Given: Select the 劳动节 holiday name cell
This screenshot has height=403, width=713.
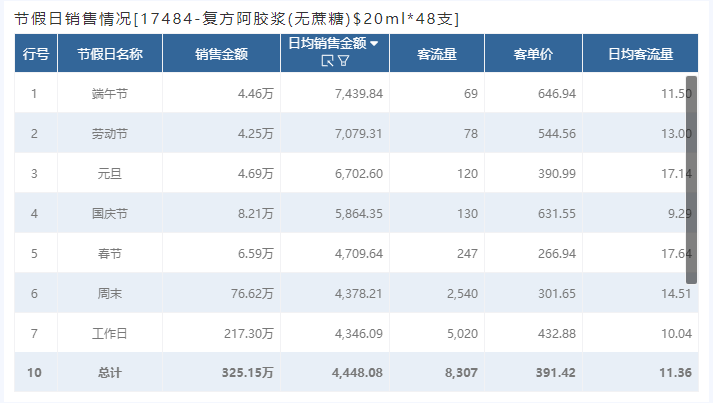Looking at the screenshot, I should click(110, 133).
